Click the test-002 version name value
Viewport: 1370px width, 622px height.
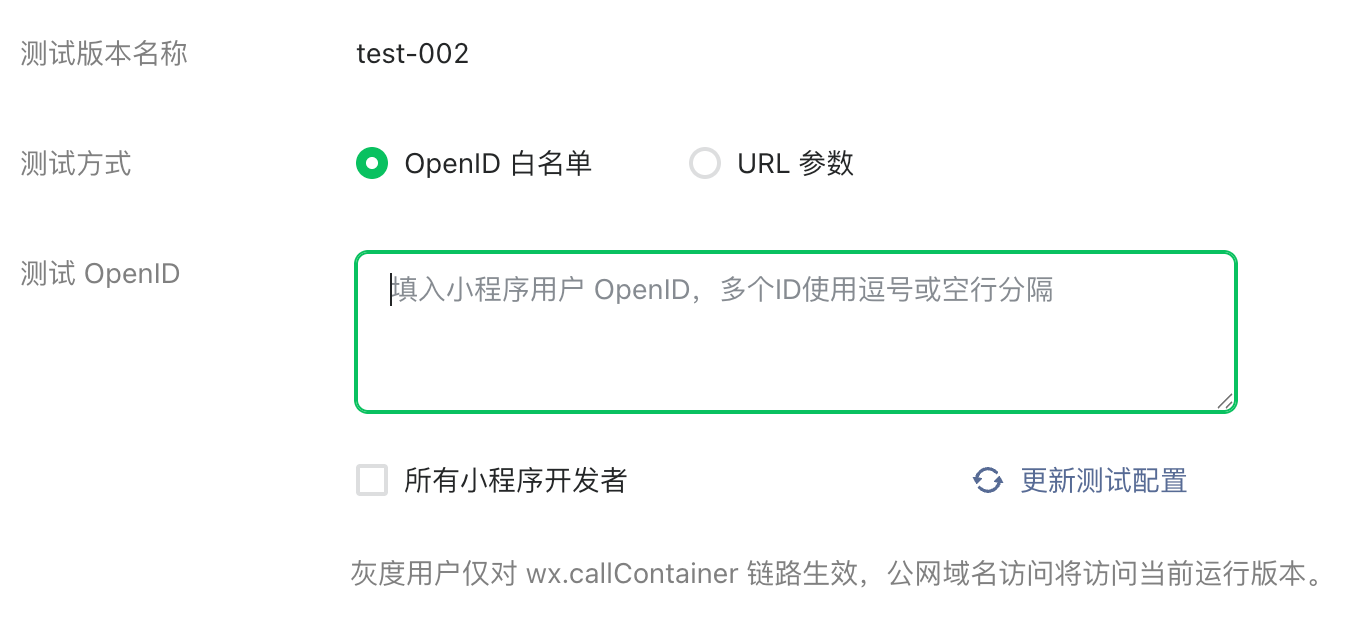412,53
